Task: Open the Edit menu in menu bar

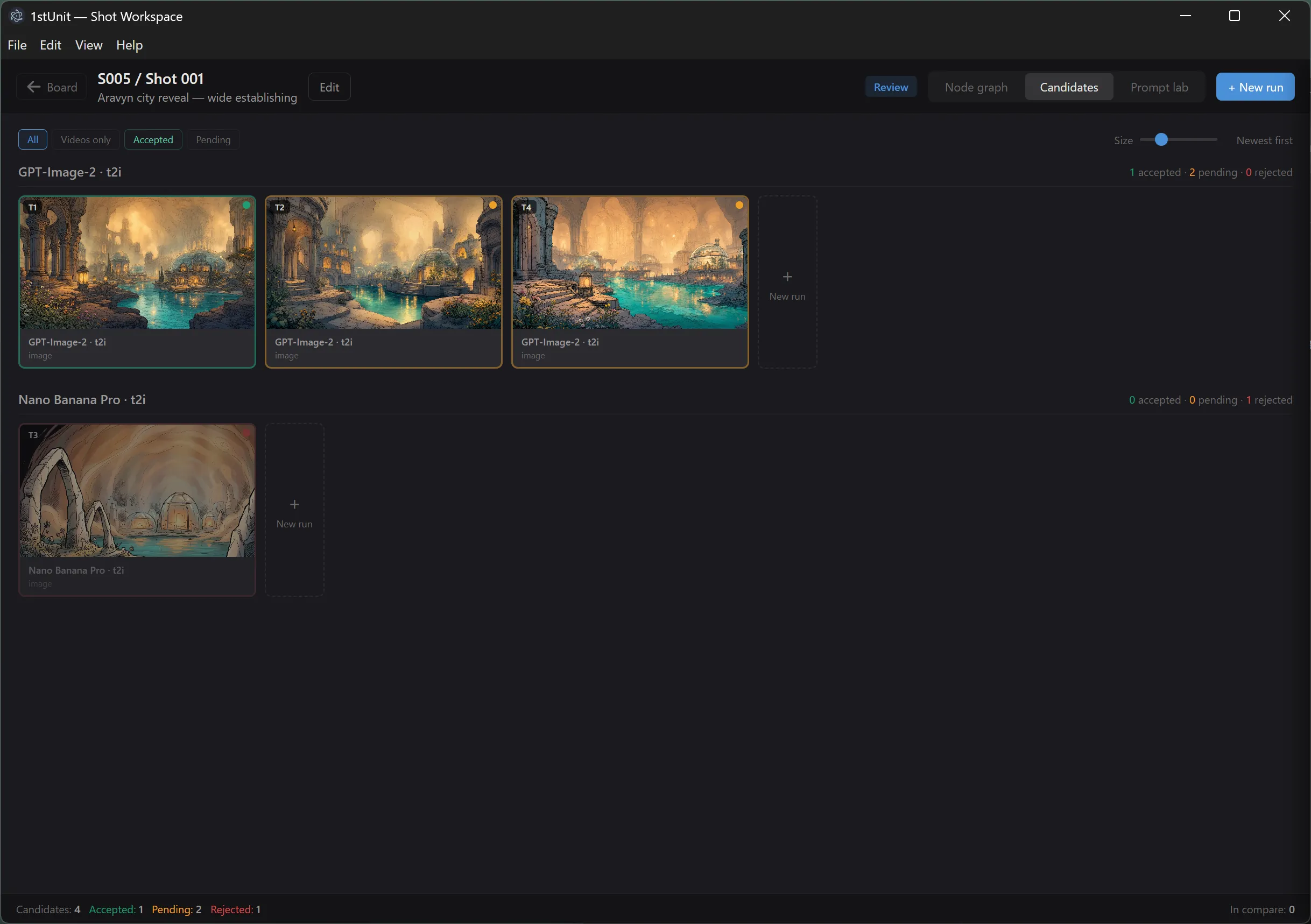Action: tap(50, 45)
